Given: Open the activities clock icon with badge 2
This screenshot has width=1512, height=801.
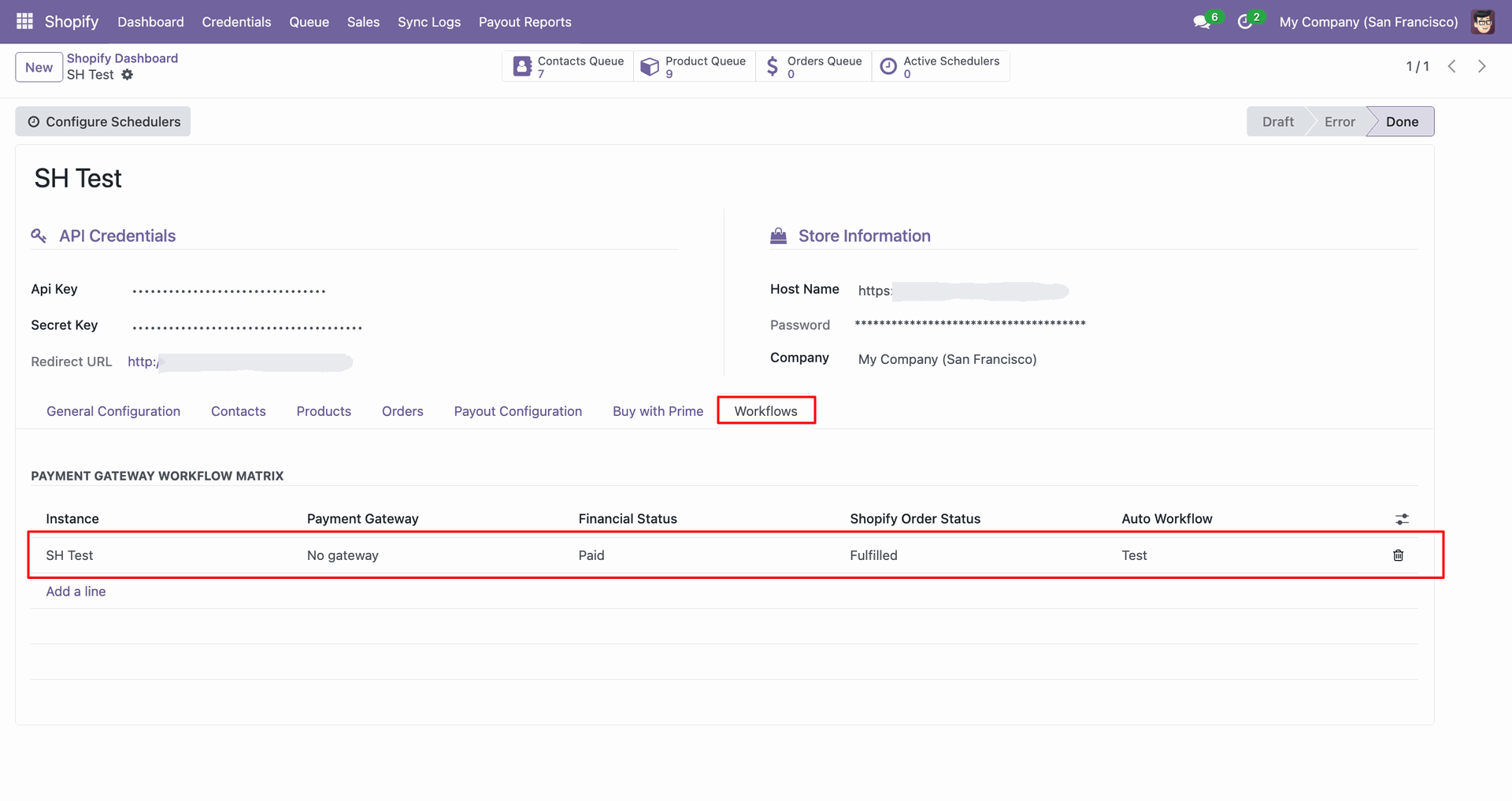Looking at the screenshot, I should point(1245,22).
